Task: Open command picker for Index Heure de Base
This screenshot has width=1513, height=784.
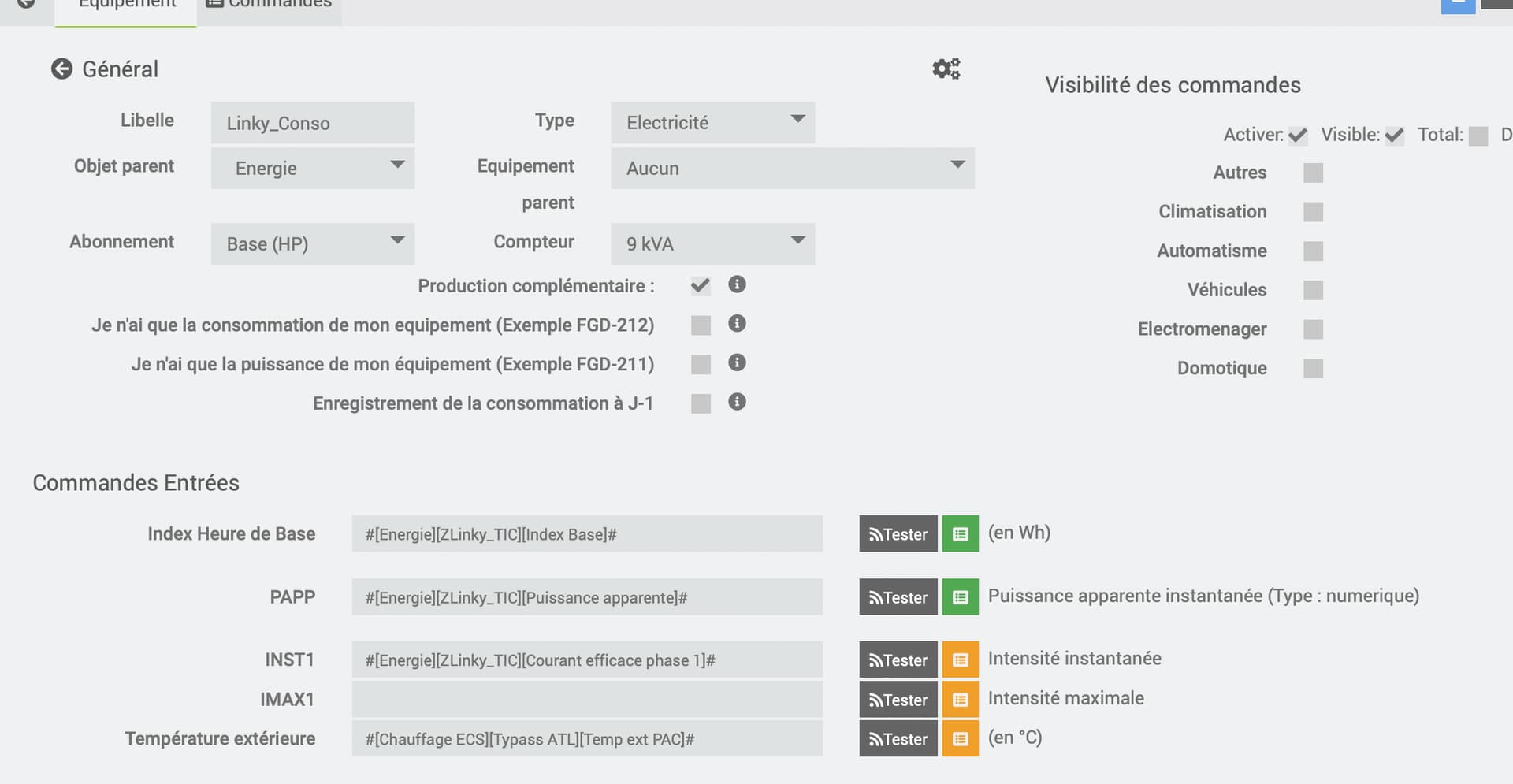Action: 960,534
